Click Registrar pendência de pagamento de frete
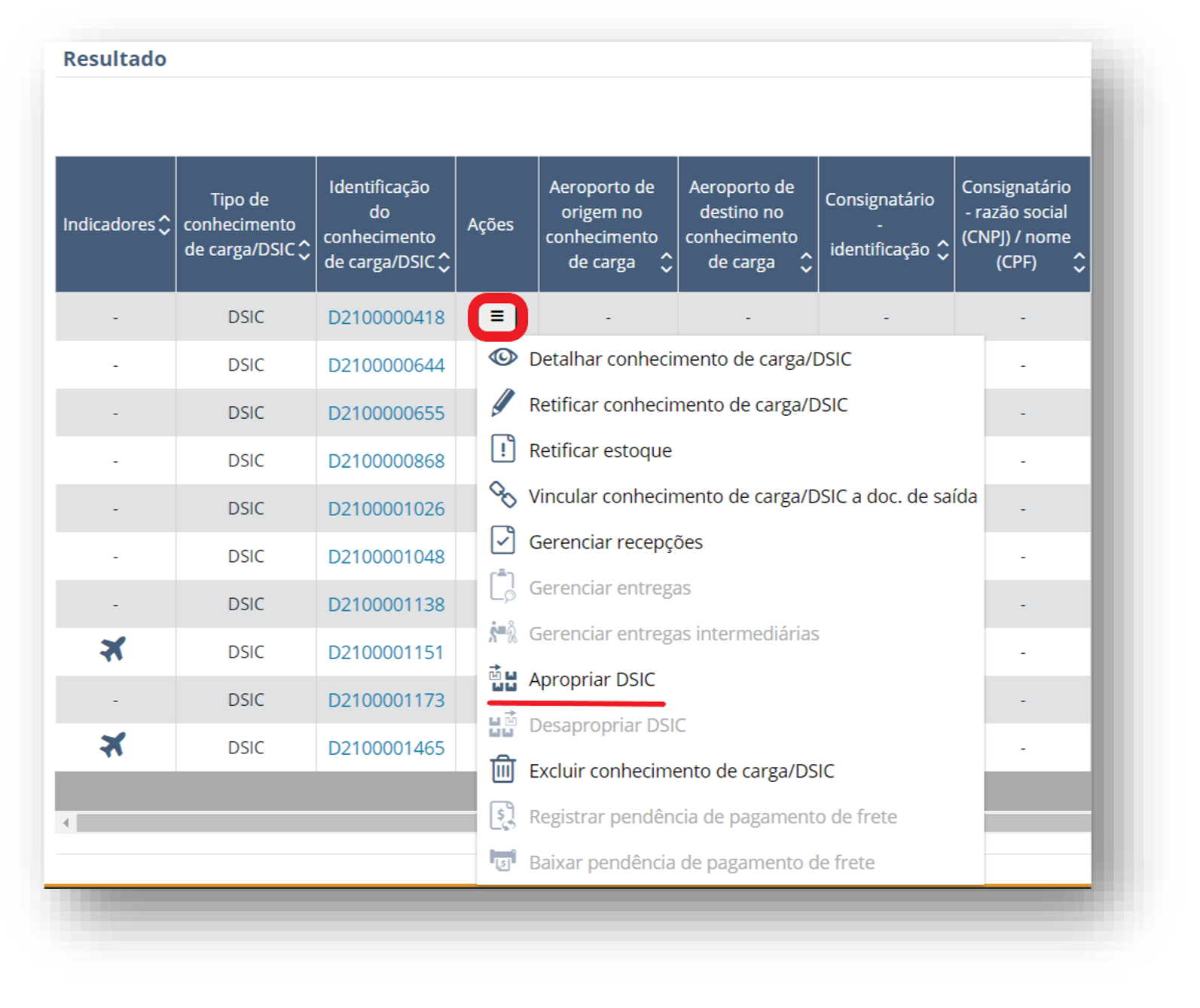1200x1008 pixels. (x=713, y=817)
